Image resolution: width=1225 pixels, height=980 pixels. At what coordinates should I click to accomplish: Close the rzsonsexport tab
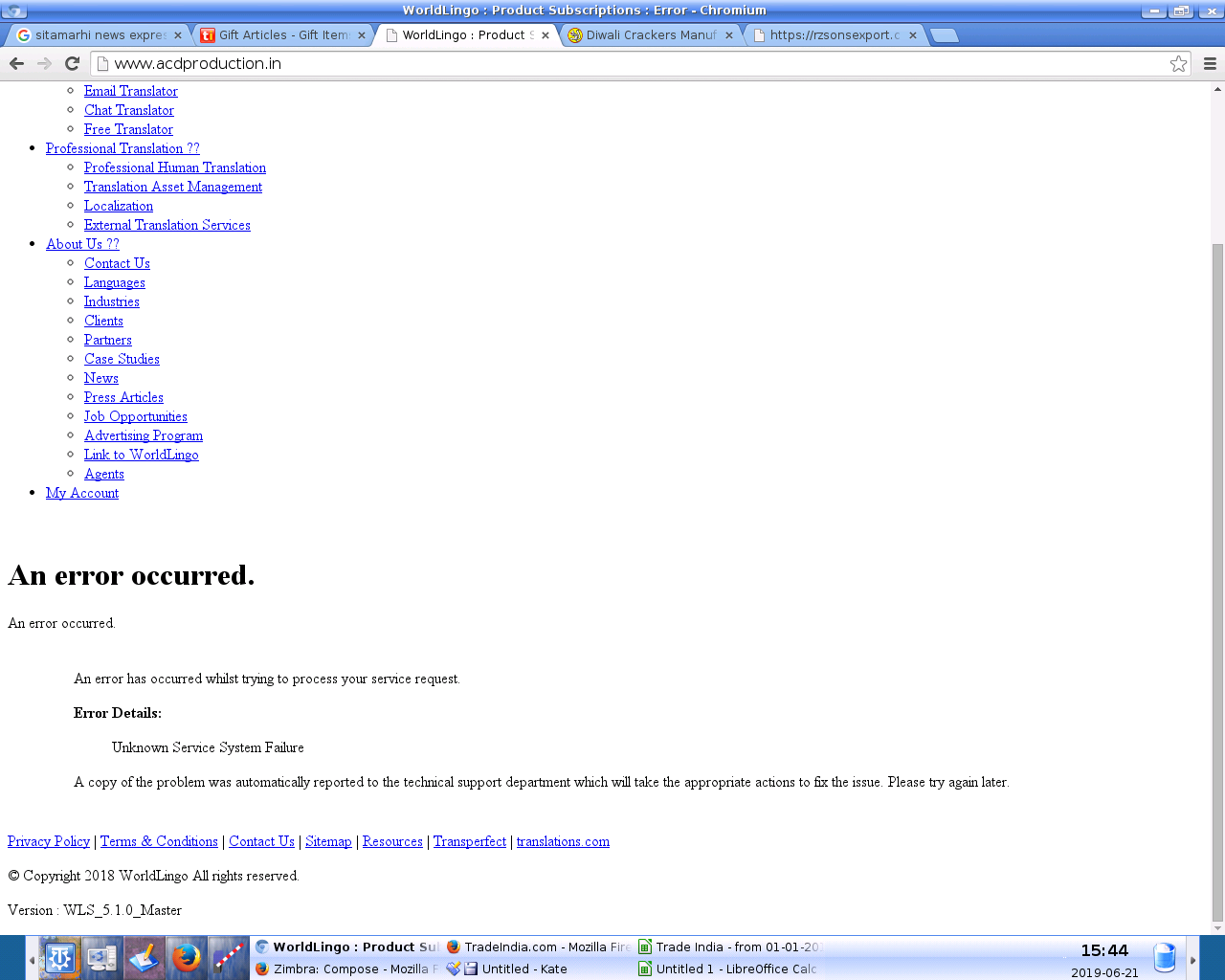tap(913, 35)
